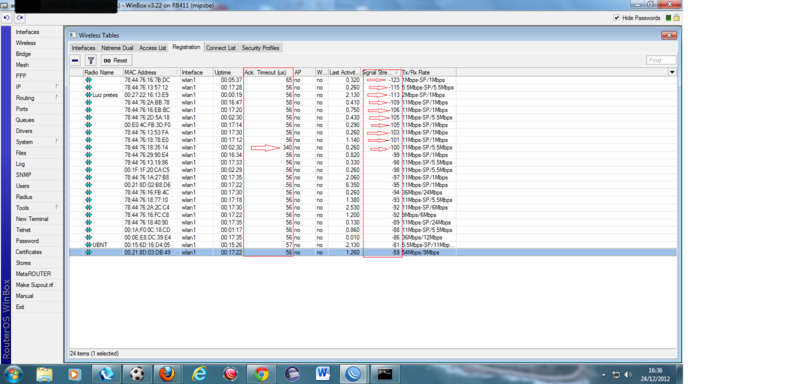Open the column chooser dropdown arrow
The height and width of the screenshot is (384, 800).
tap(672, 72)
